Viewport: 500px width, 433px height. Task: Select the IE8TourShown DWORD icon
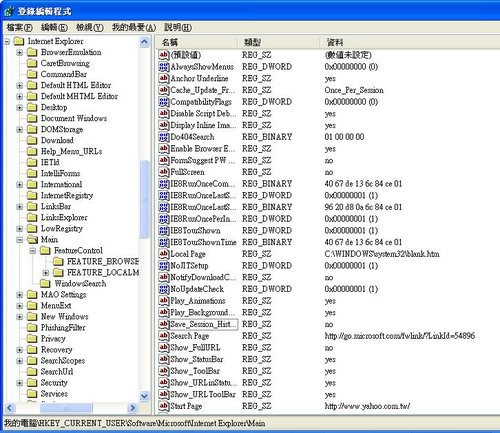click(164, 231)
